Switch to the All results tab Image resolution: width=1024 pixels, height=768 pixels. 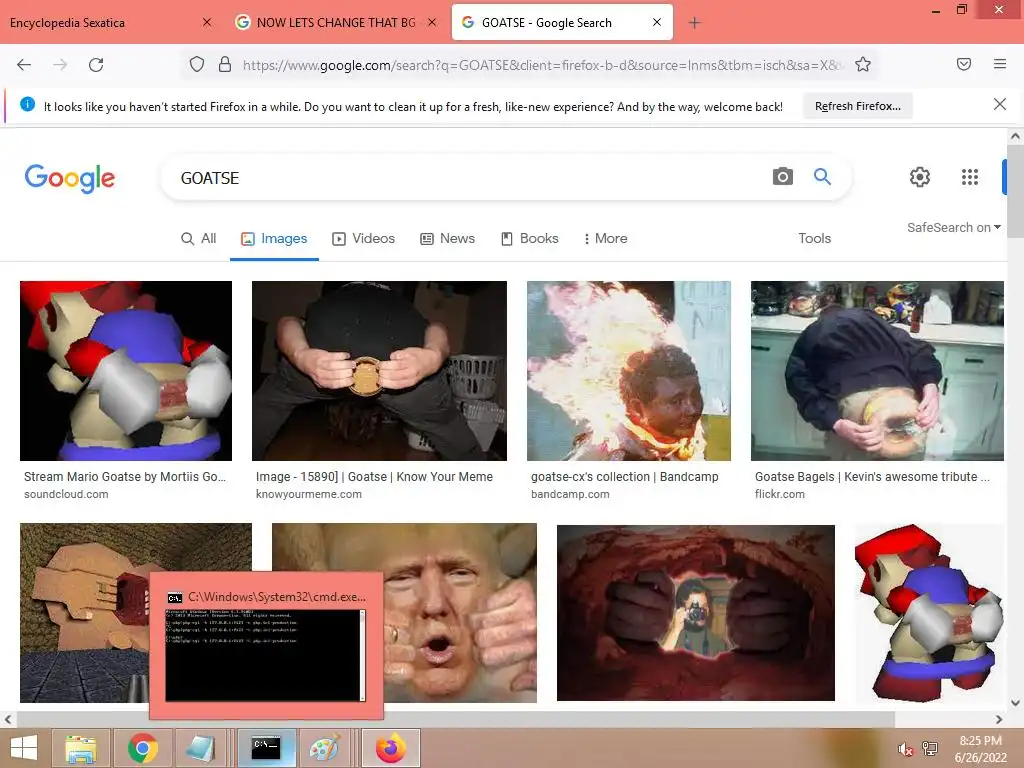pos(199,238)
